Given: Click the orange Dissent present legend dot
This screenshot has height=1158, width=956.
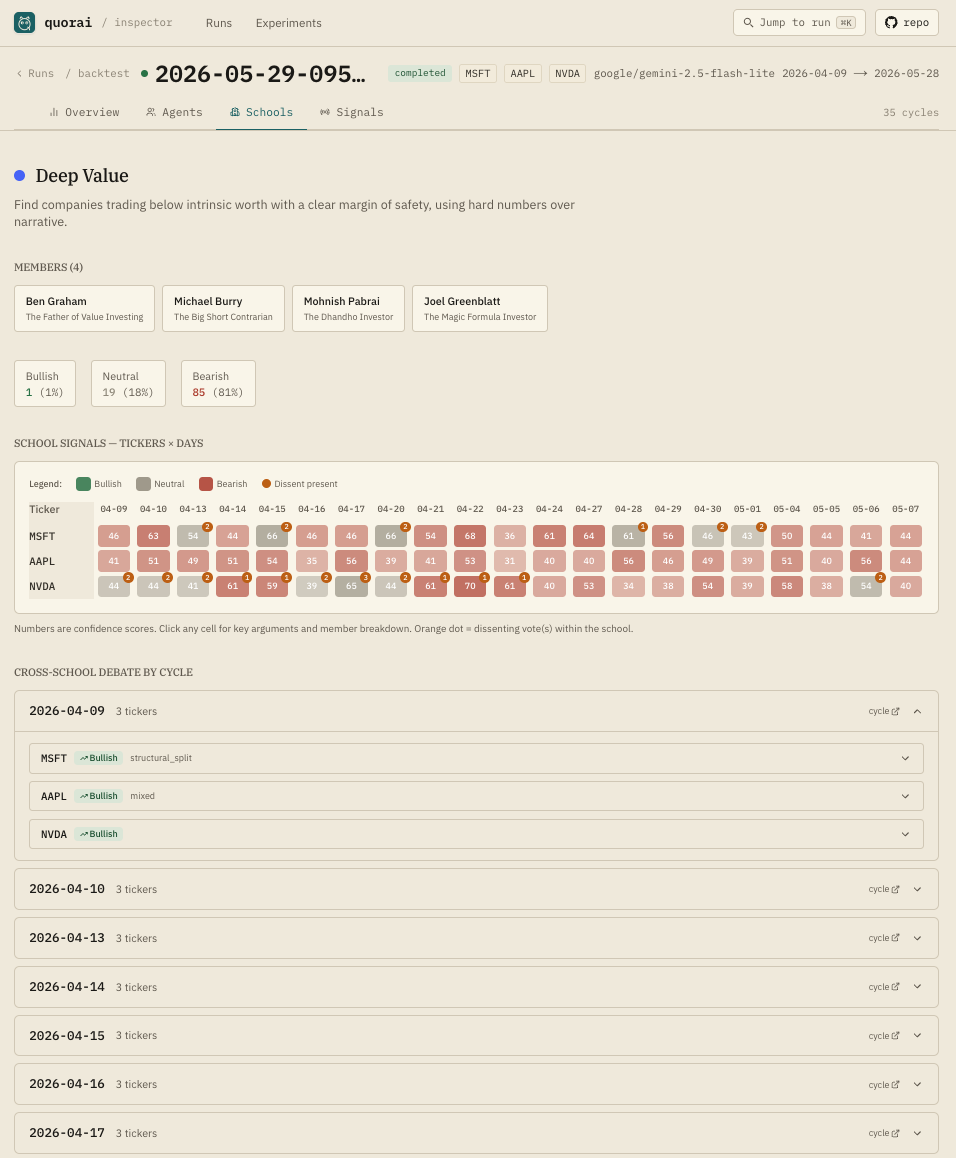Looking at the screenshot, I should pos(266,484).
